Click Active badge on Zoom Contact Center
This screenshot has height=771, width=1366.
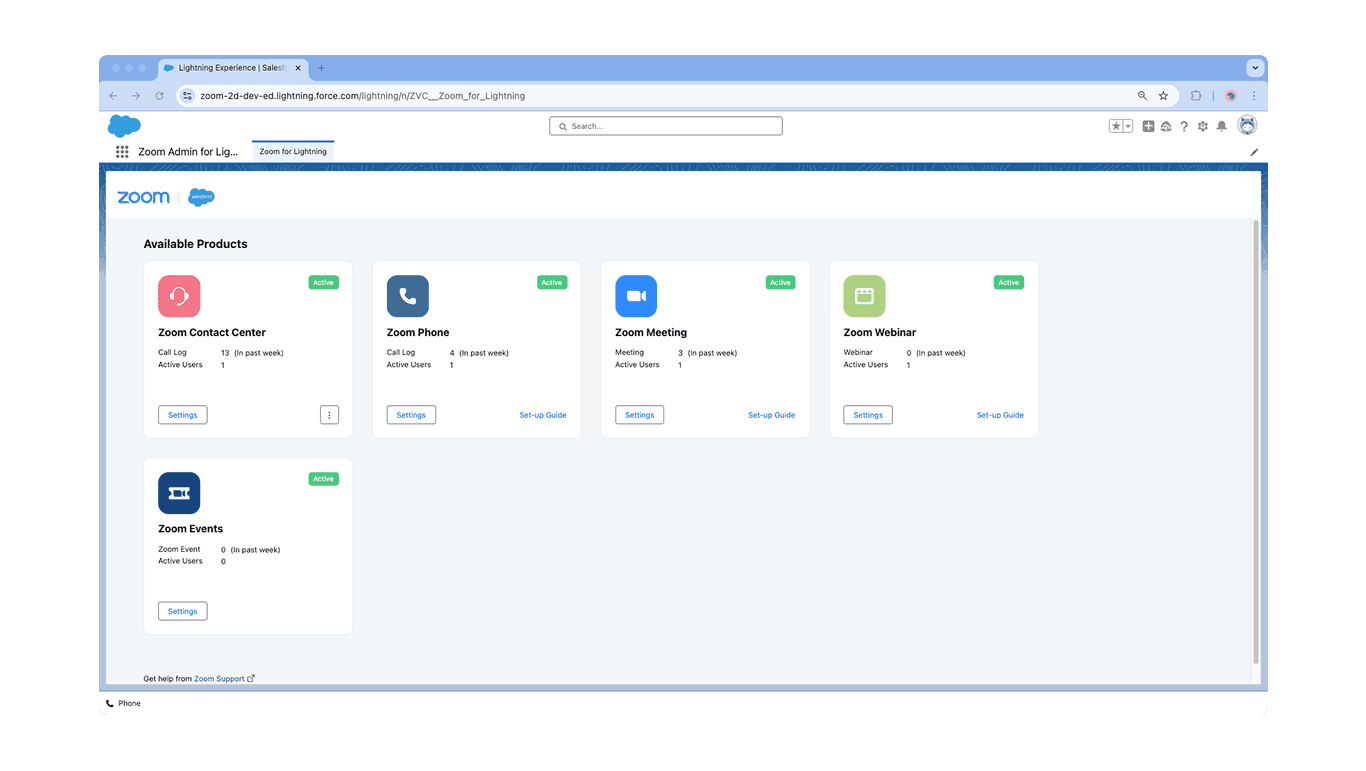(323, 283)
